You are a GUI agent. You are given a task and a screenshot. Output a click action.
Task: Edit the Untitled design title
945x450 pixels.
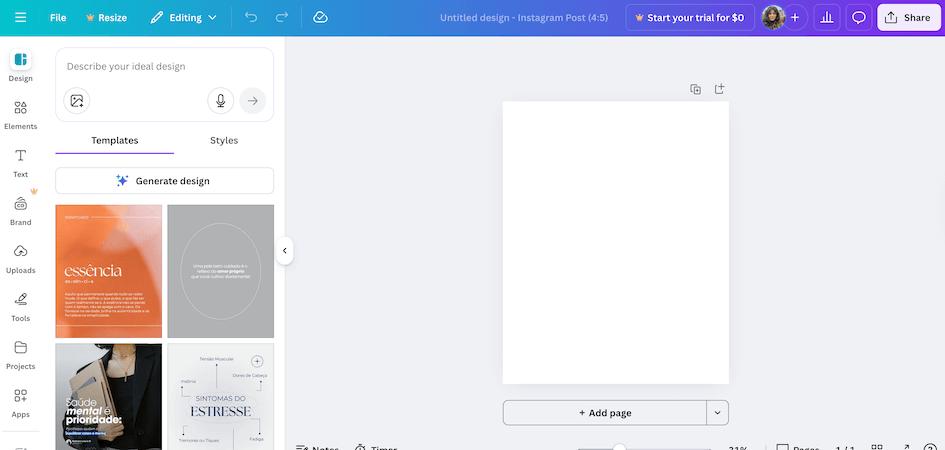pyautogui.click(x=524, y=17)
